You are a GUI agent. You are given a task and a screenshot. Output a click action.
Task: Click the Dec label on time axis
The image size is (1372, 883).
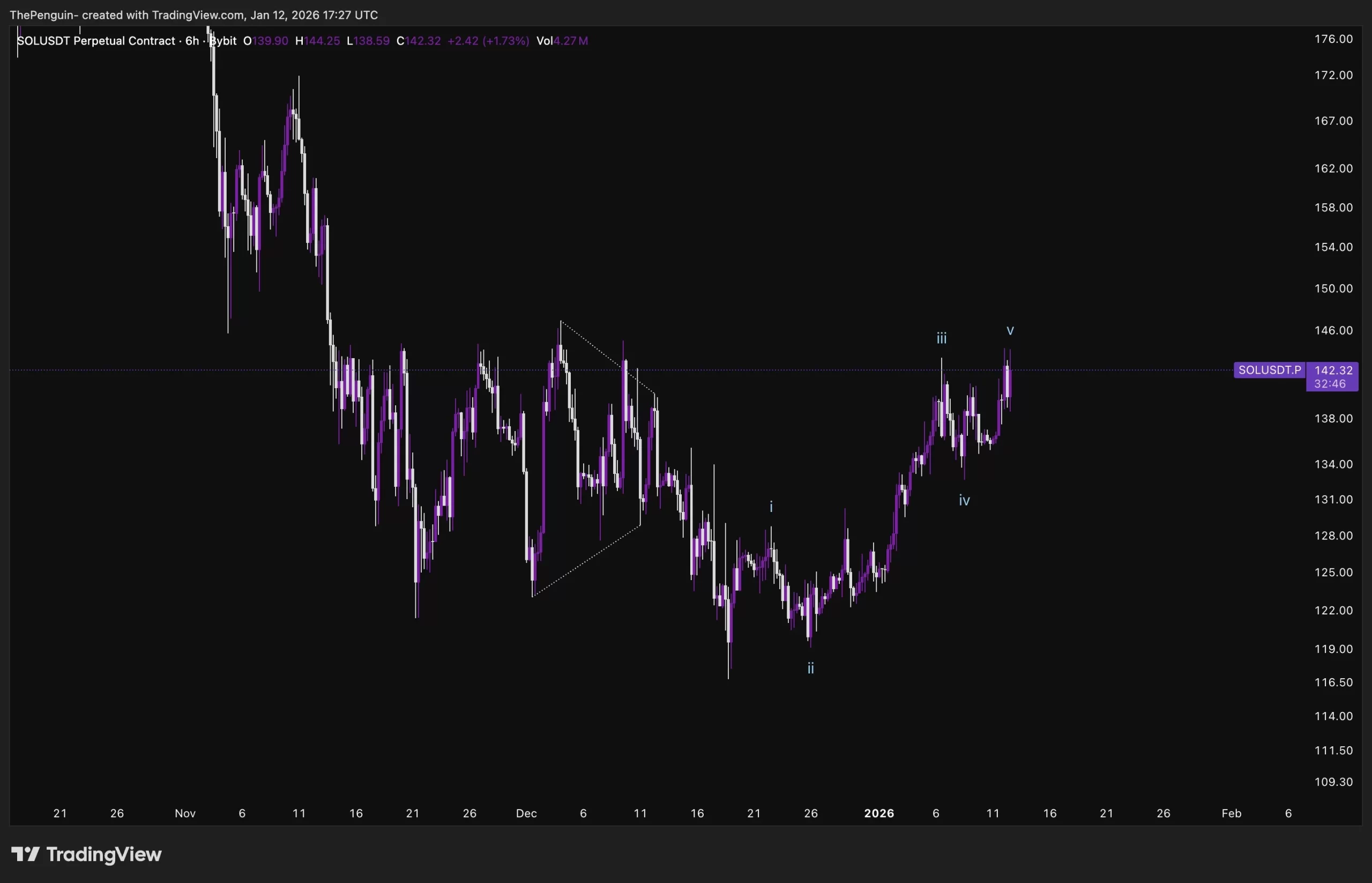click(526, 813)
